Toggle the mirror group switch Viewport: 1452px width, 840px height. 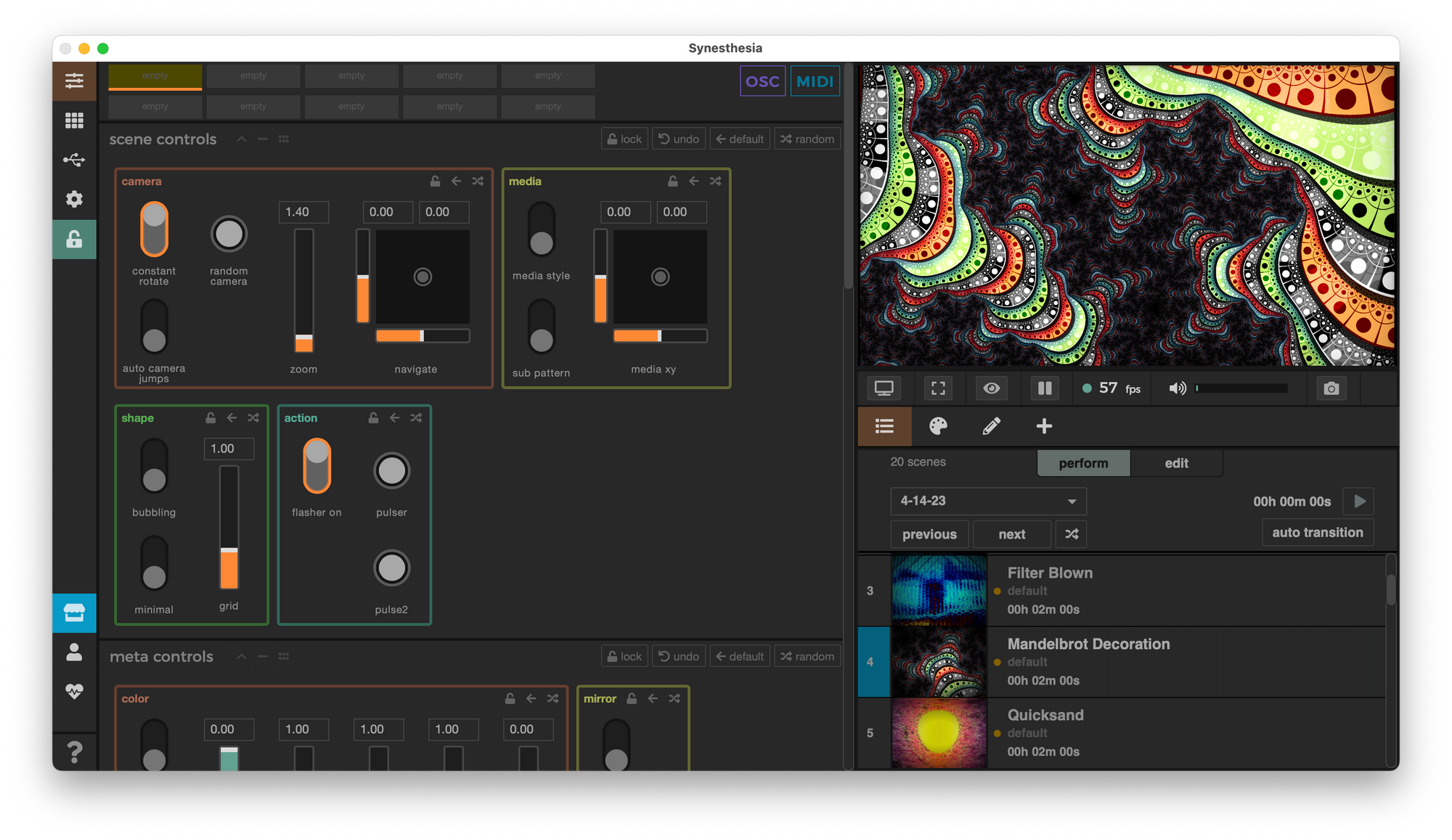click(616, 745)
